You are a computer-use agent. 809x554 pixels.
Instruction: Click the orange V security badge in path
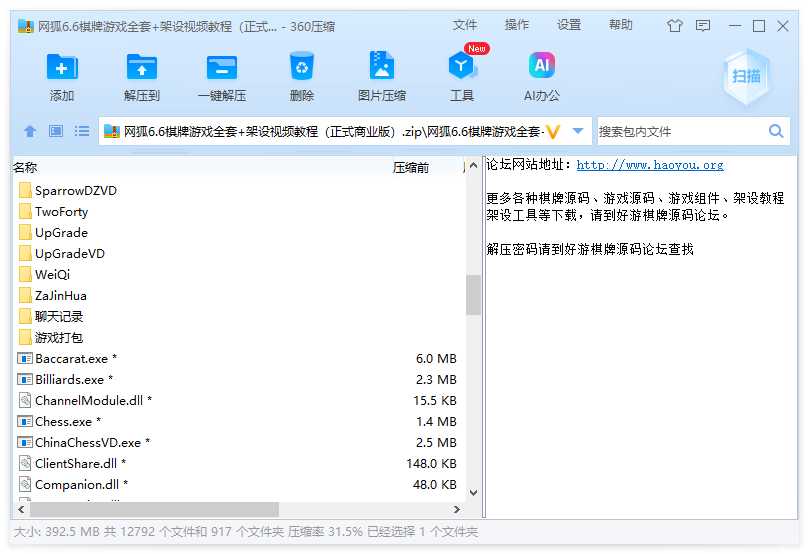(x=553, y=132)
